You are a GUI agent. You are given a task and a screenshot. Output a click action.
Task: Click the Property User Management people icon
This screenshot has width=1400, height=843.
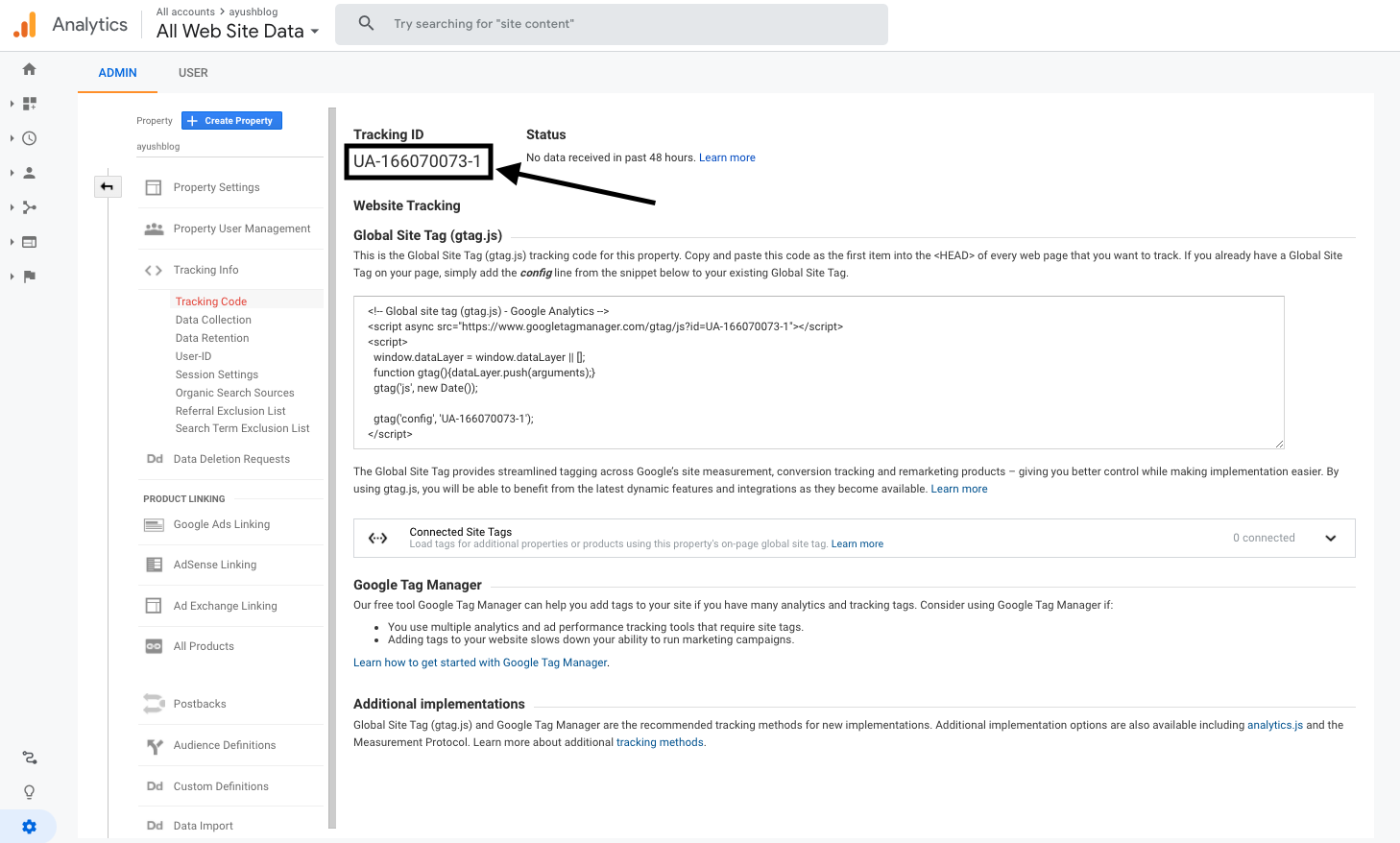point(154,229)
